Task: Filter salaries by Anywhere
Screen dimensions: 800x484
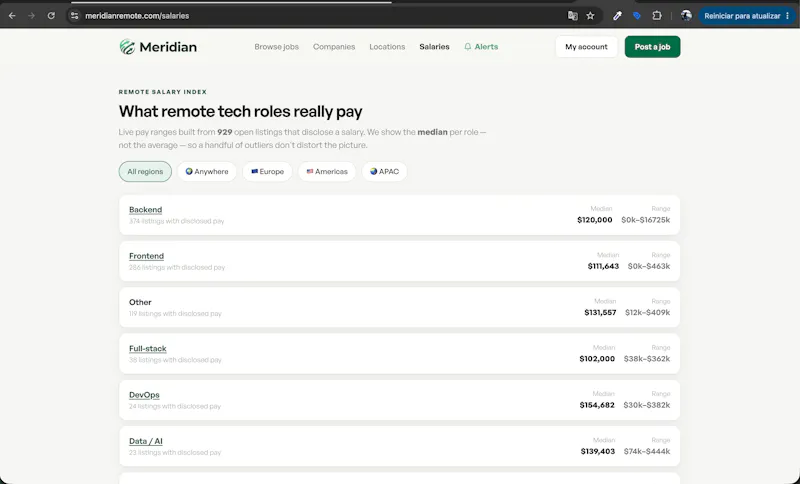Action: tap(207, 172)
